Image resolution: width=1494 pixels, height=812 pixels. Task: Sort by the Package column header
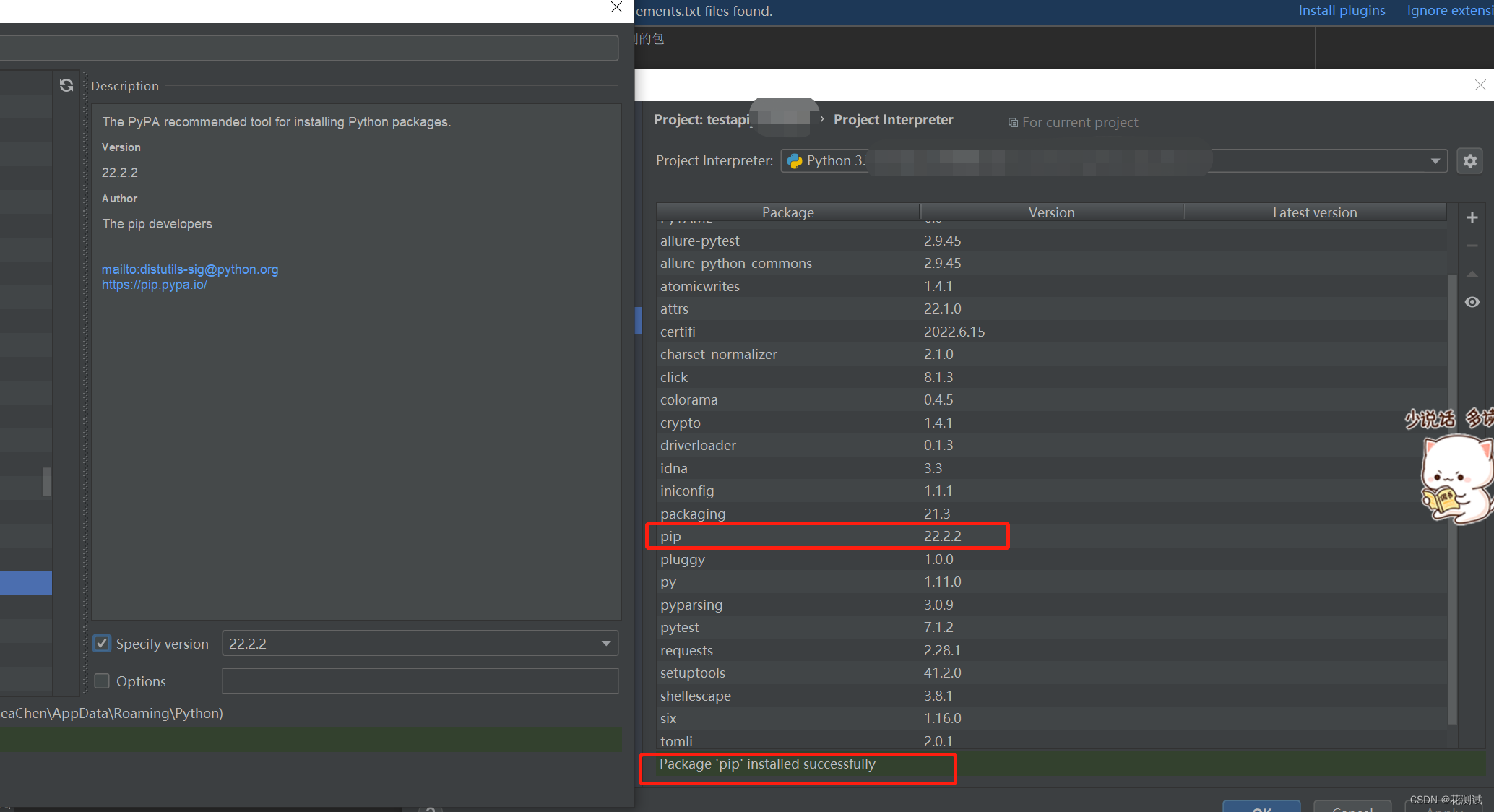click(x=788, y=212)
